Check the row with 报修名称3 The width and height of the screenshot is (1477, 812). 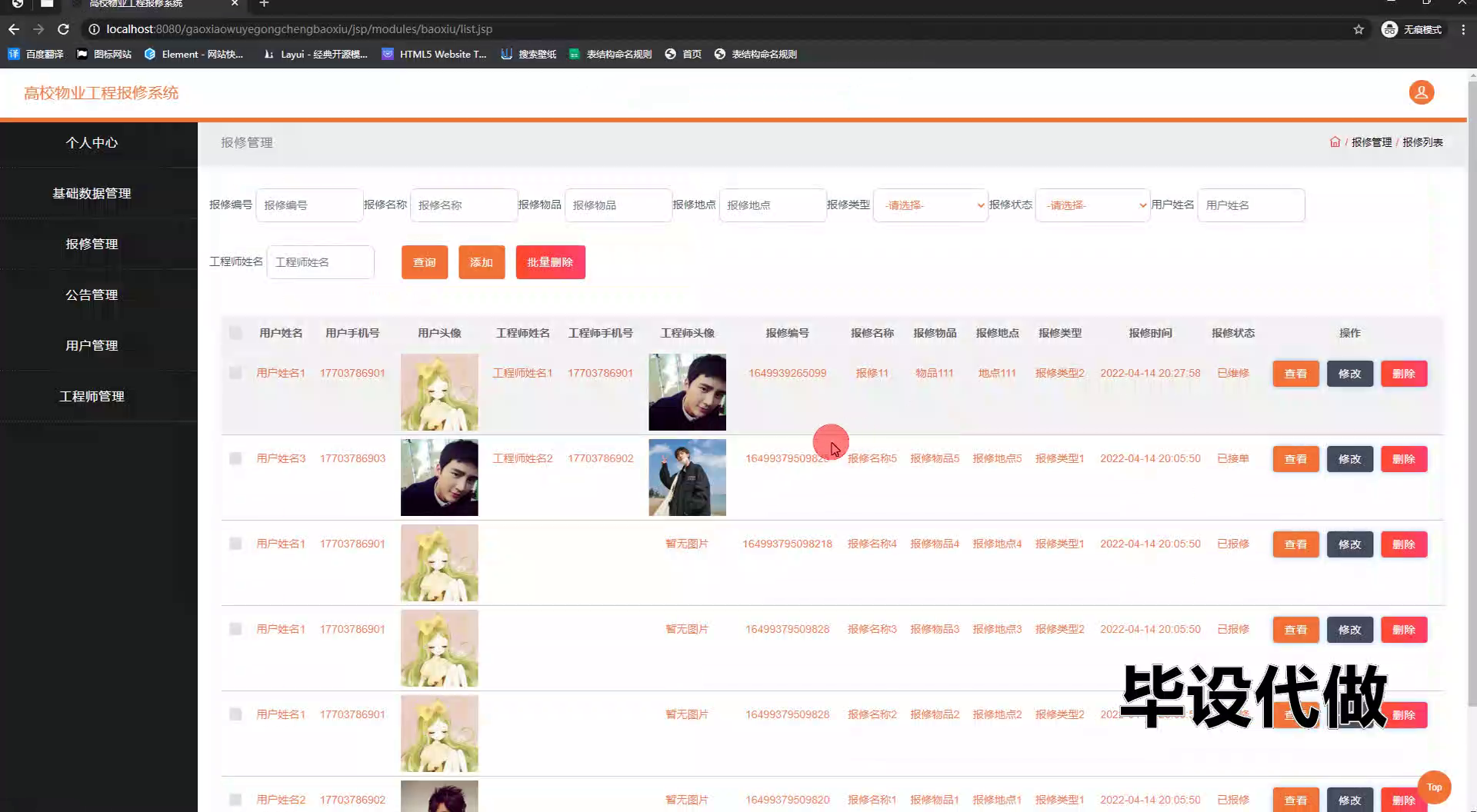235,629
